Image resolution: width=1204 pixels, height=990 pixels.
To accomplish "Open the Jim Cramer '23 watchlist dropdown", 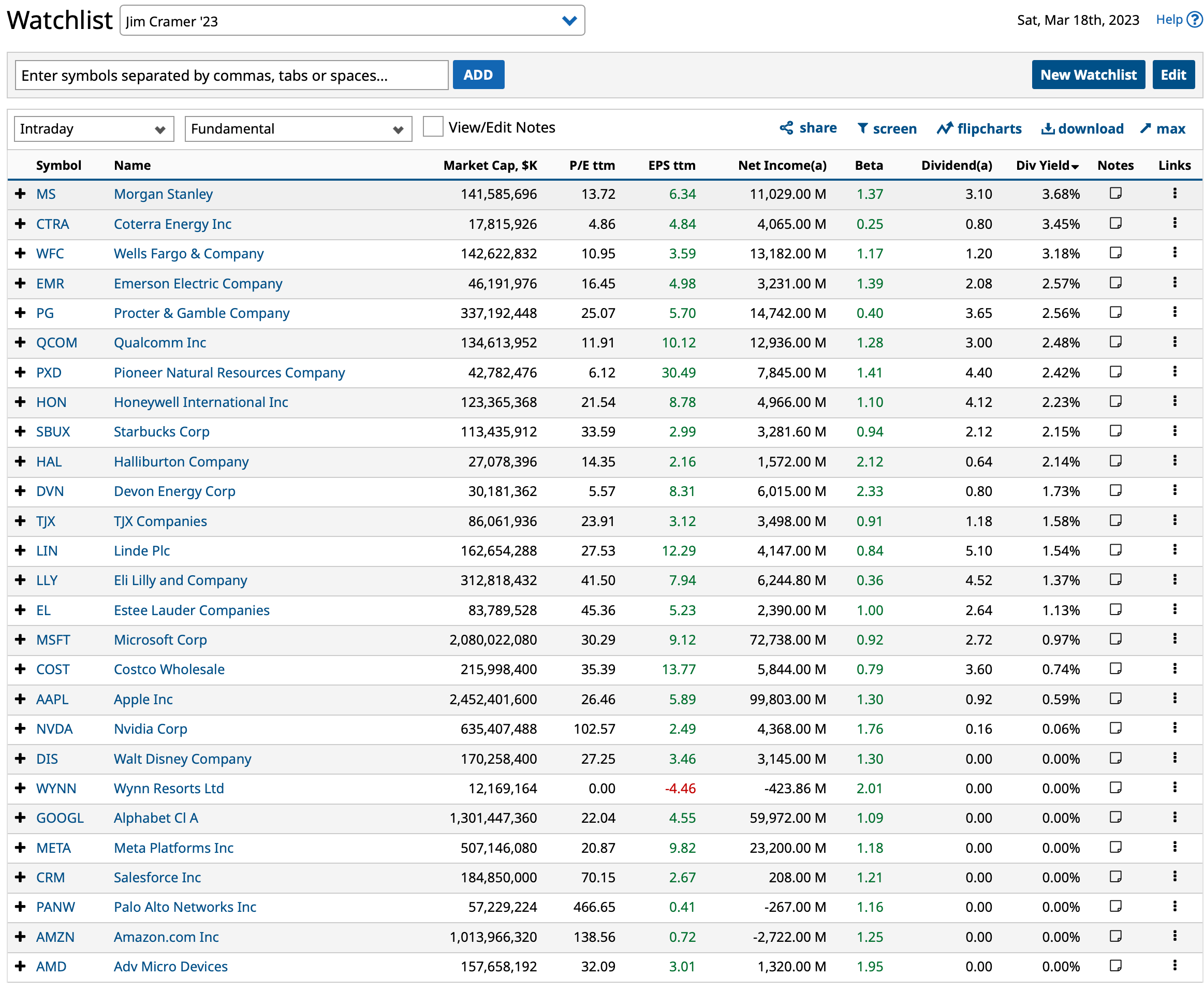I will click(352, 21).
